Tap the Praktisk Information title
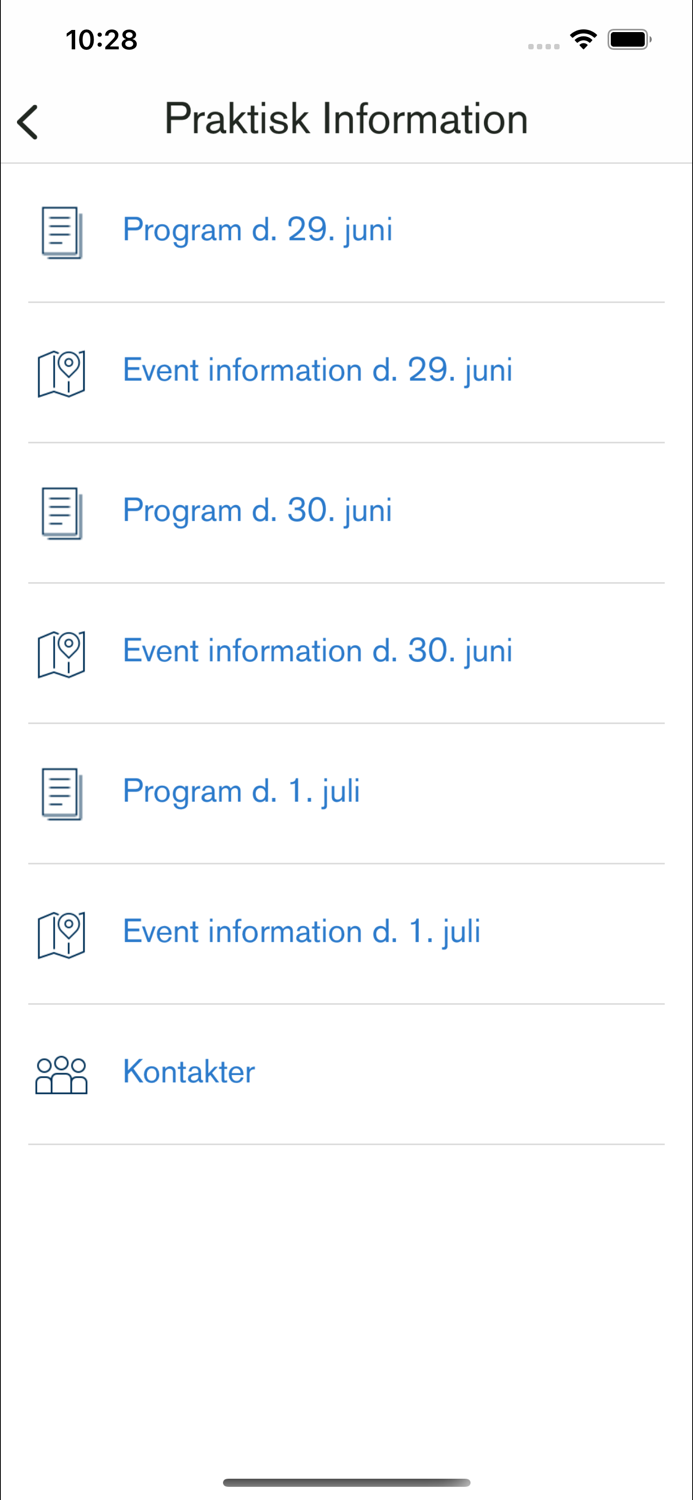This screenshot has height=1500, width=693. (x=346, y=118)
